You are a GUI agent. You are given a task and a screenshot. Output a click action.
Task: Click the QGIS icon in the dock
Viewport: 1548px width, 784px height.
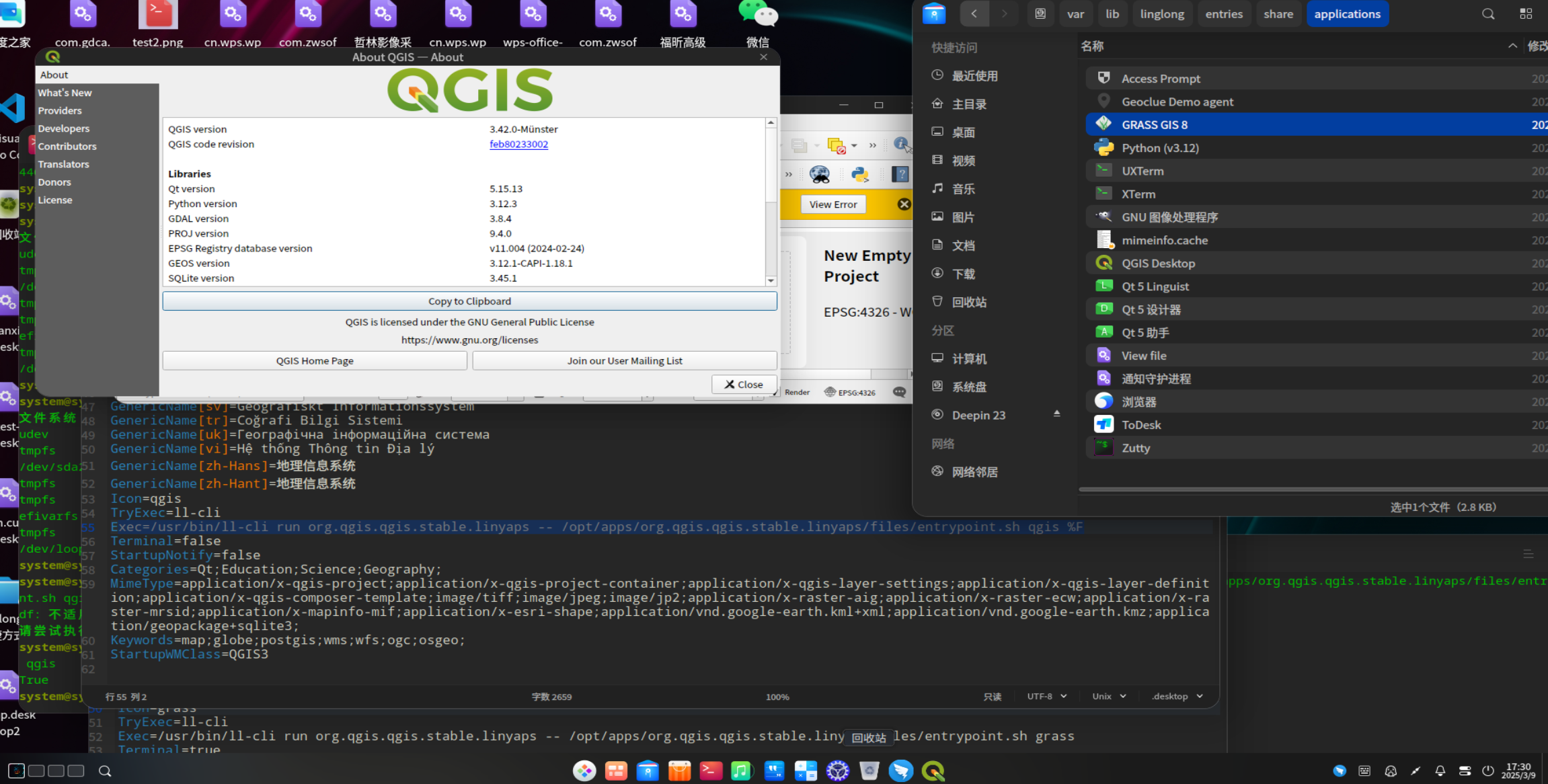coord(933,771)
